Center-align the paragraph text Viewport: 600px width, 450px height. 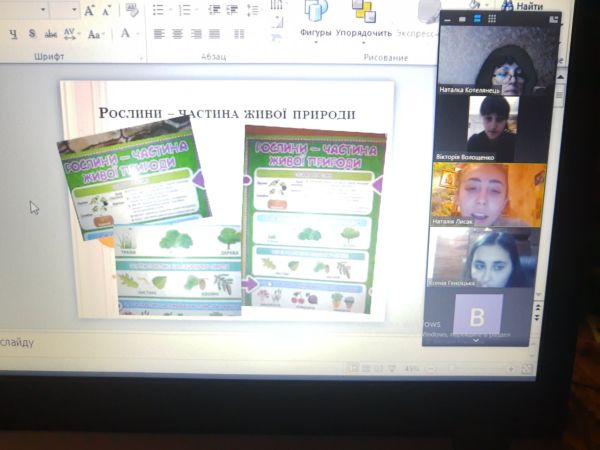(177, 33)
